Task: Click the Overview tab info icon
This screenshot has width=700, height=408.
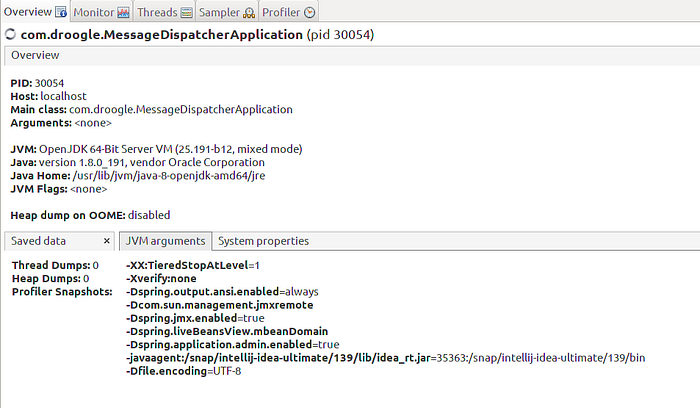Action: [61, 12]
